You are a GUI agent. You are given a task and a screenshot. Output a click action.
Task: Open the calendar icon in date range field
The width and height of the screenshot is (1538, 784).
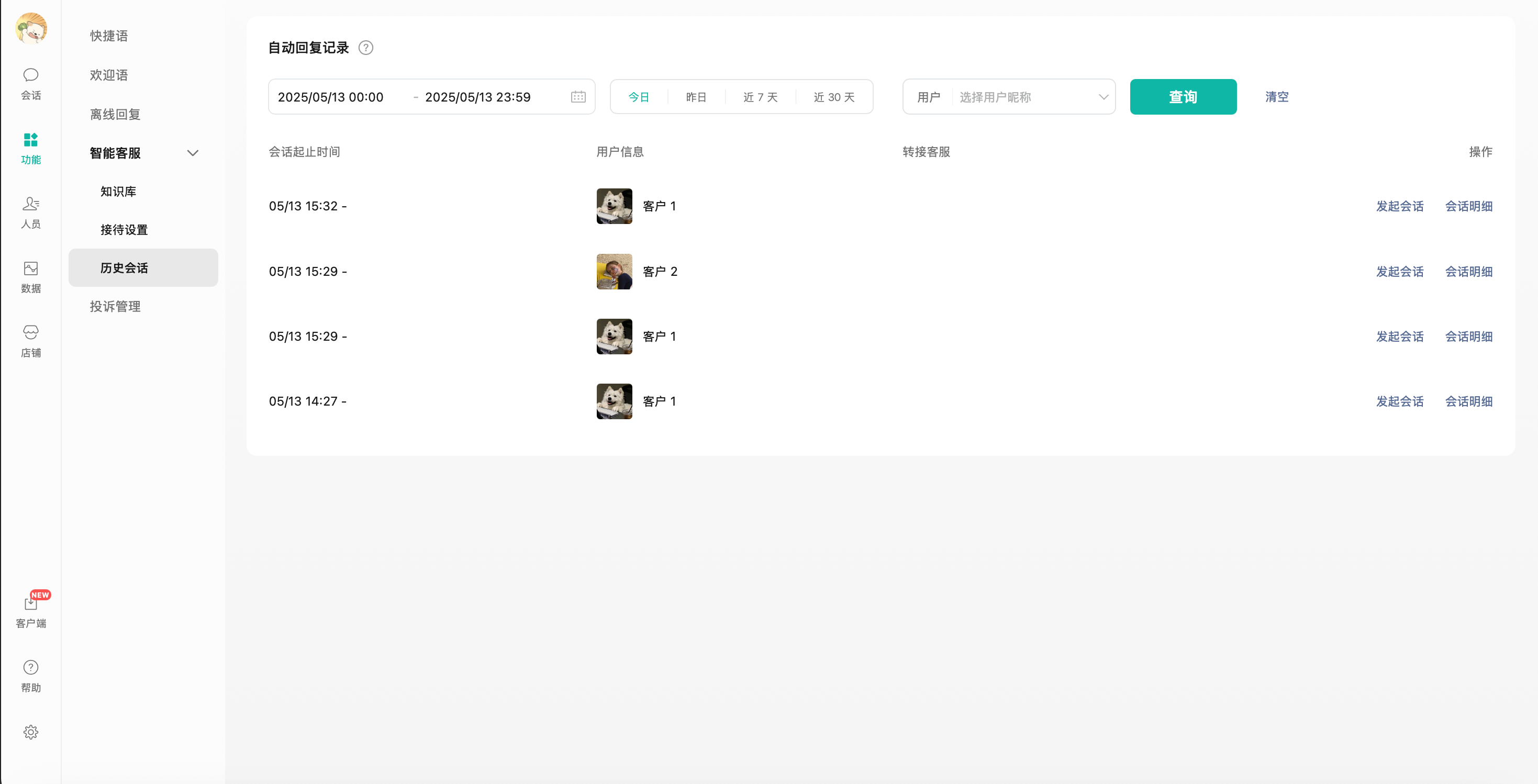coord(578,97)
